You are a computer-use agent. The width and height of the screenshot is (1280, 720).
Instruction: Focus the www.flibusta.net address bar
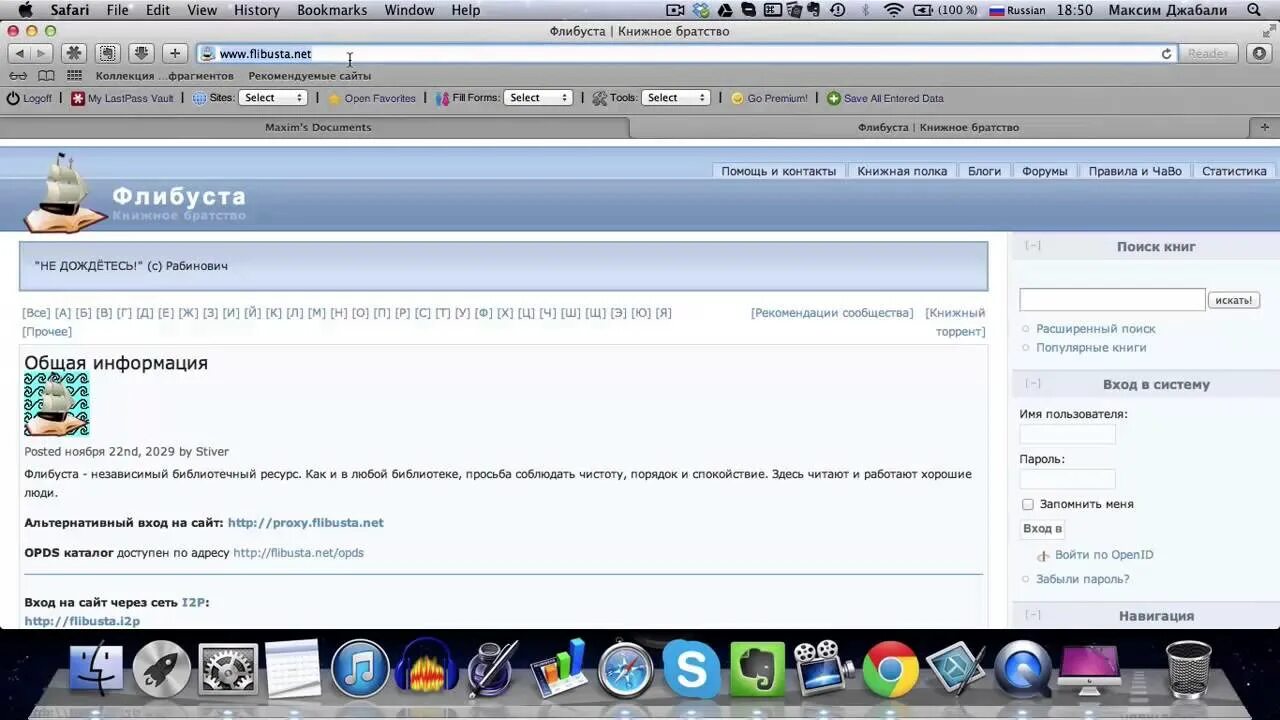686,54
